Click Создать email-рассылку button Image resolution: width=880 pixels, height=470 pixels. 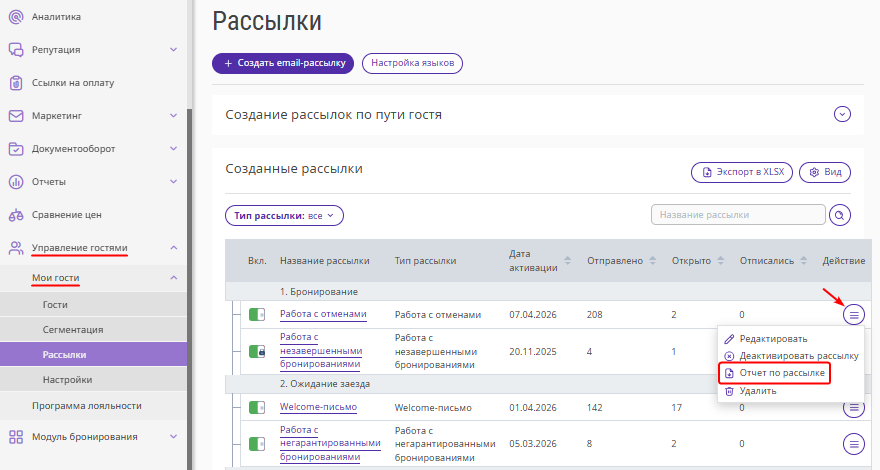(283, 63)
